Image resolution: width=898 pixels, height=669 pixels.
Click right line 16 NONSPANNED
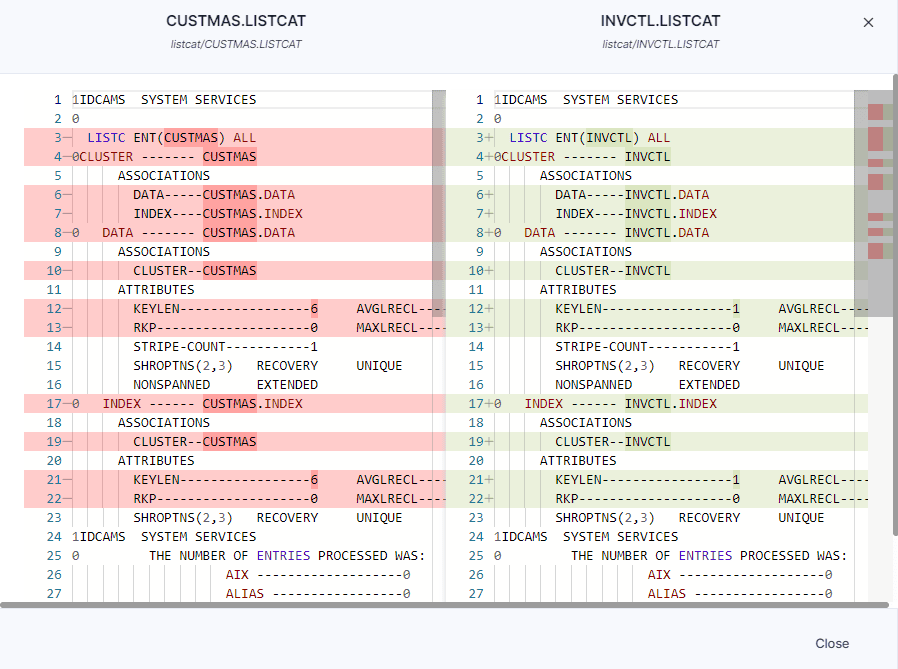coord(593,384)
